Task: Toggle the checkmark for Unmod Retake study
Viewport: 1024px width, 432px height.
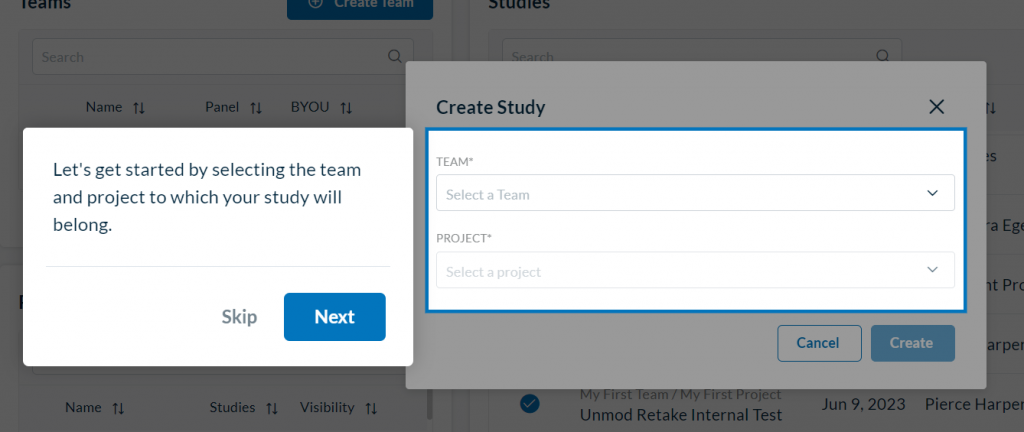Action: click(530, 403)
